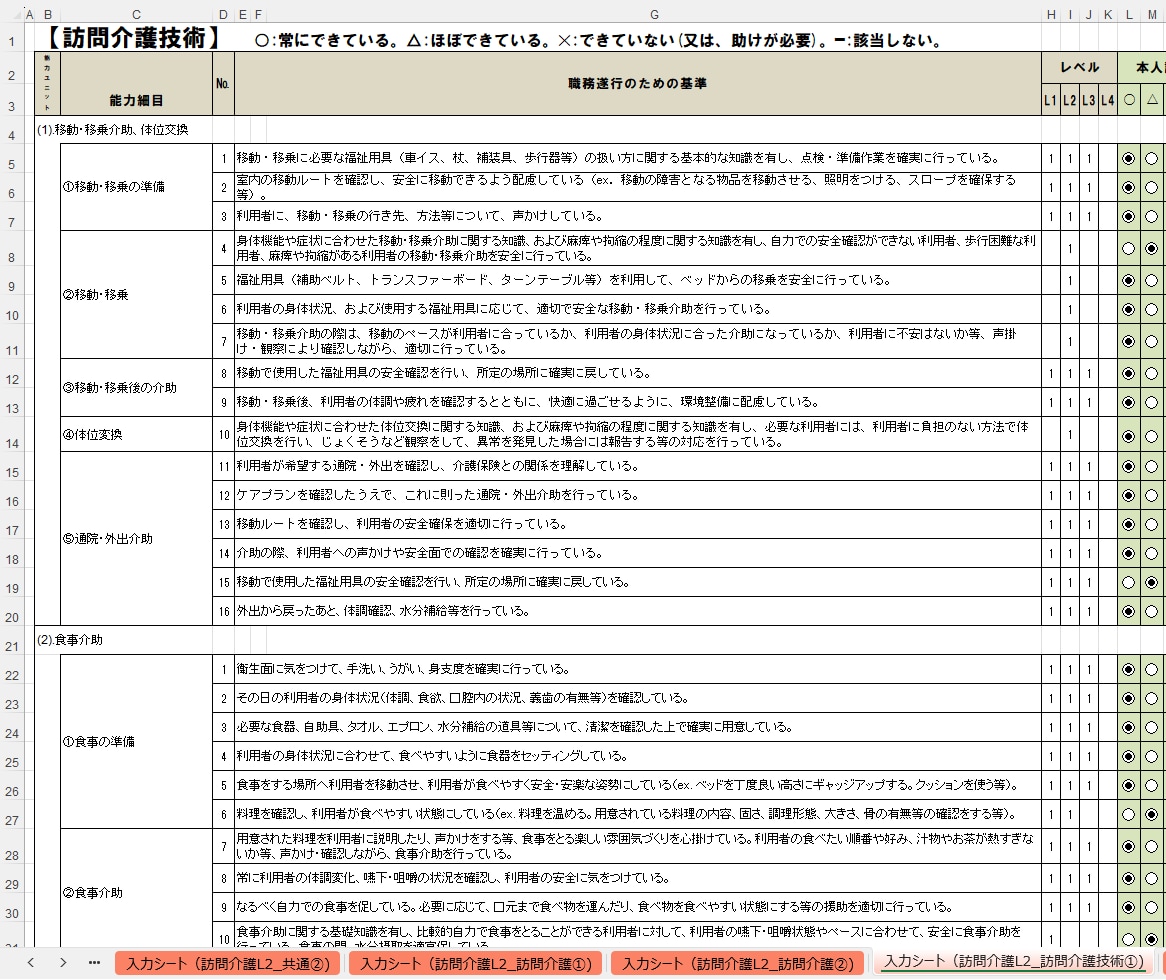The image size is (1166, 980).
Task: Open the 入力シート（訪問介護L2_共通②） sheet tab
Action: [228, 964]
